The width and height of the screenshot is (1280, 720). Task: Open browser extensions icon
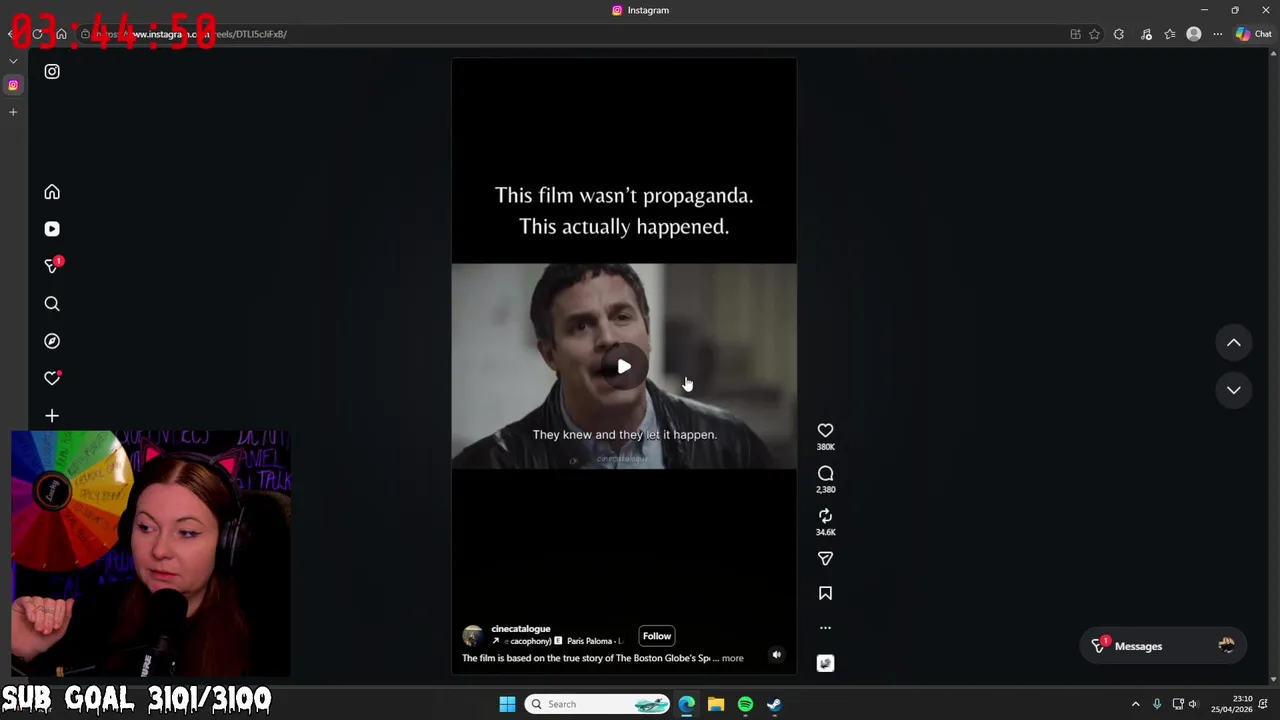[x=1119, y=34]
